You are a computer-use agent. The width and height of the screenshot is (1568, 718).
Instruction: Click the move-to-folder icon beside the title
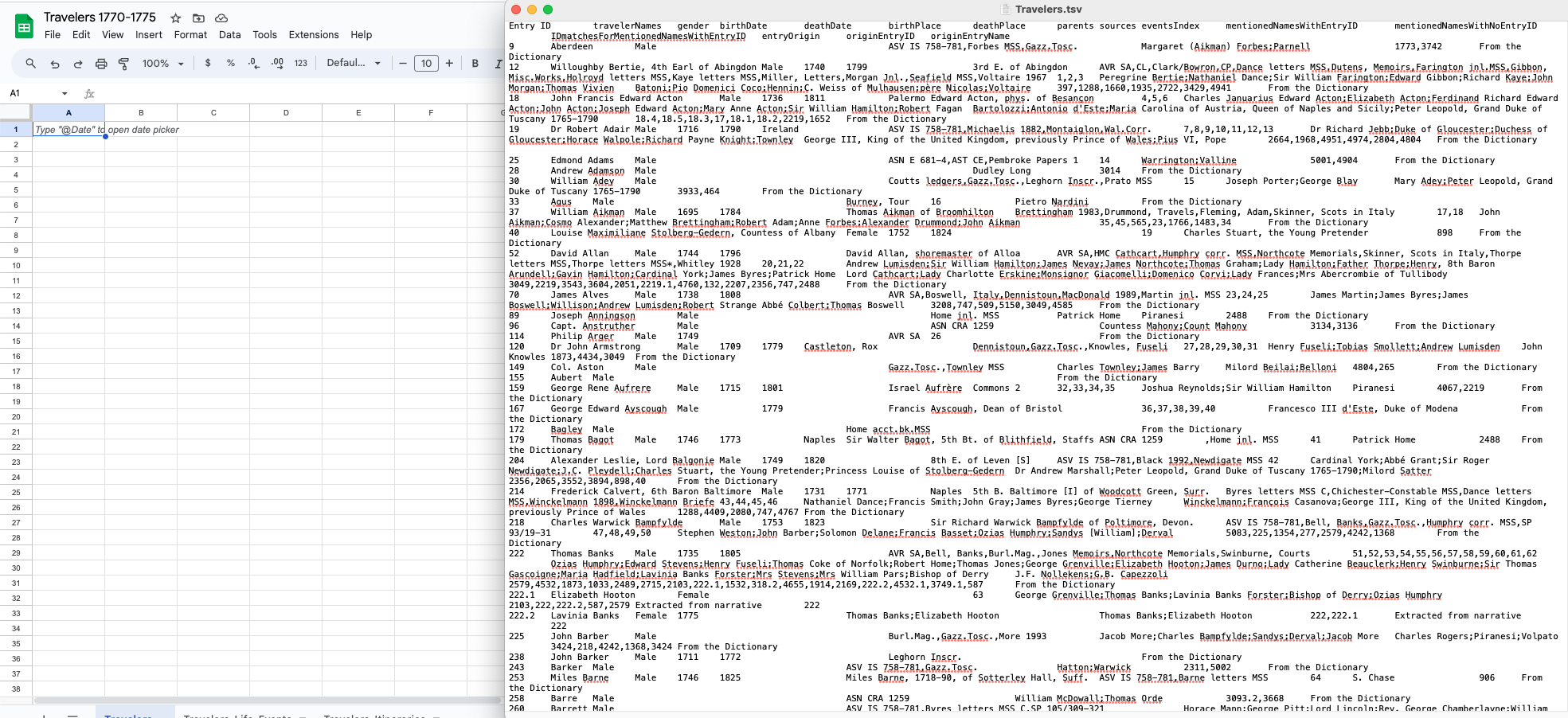pyautogui.click(x=198, y=18)
